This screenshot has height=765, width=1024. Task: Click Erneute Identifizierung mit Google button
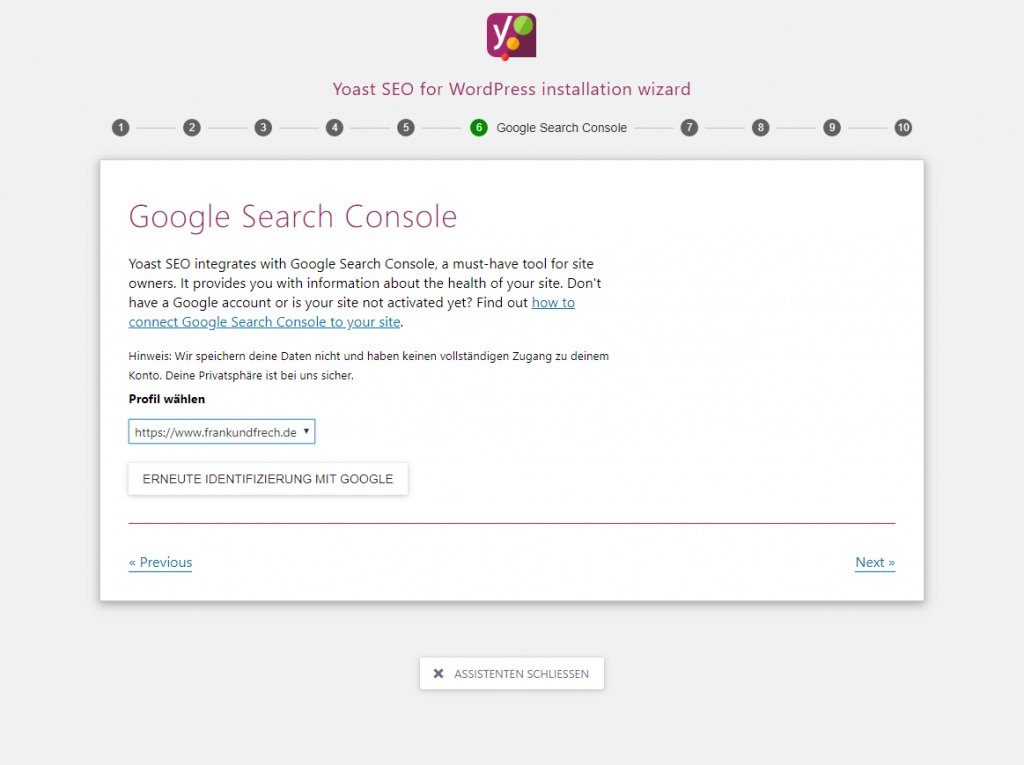tap(268, 479)
